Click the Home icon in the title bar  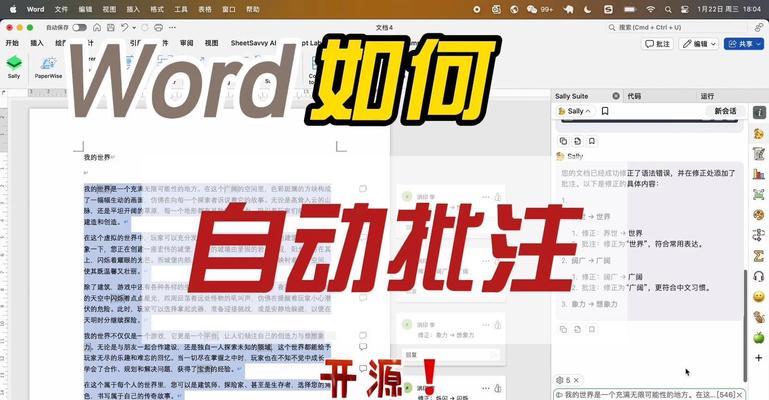pyautogui.click(x=97, y=27)
